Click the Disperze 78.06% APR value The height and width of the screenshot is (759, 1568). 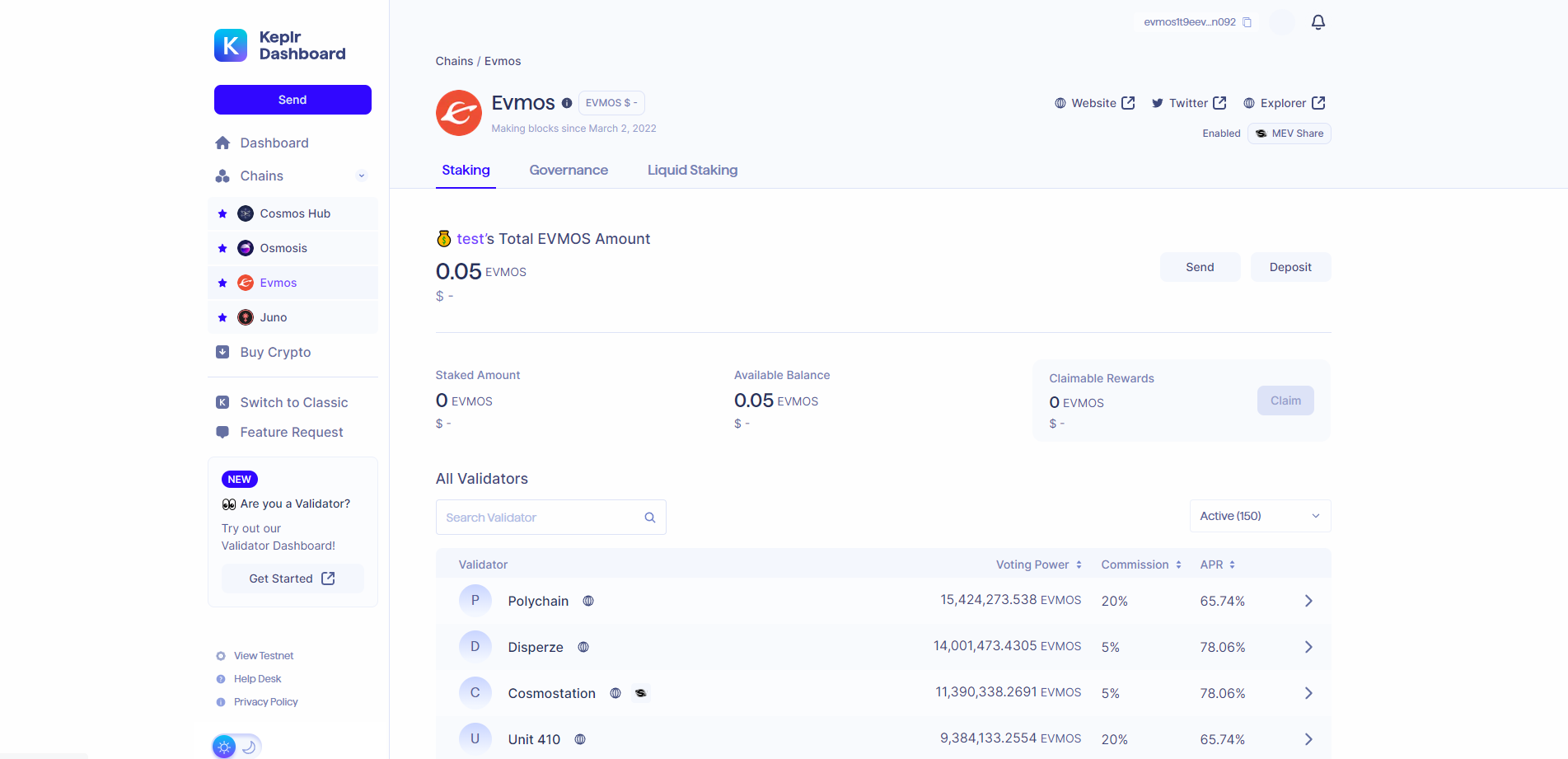tap(1223, 647)
